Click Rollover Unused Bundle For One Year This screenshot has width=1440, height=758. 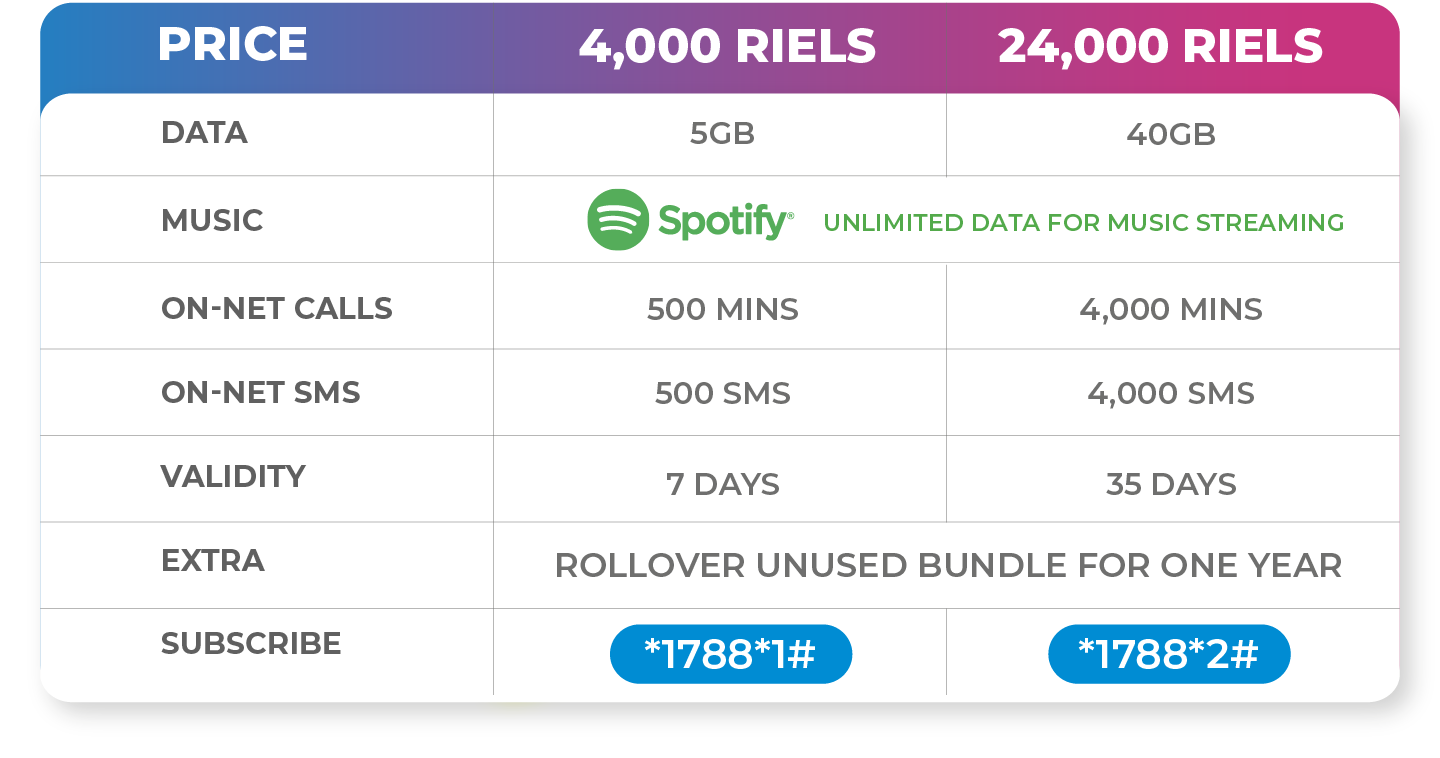click(948, 566)
